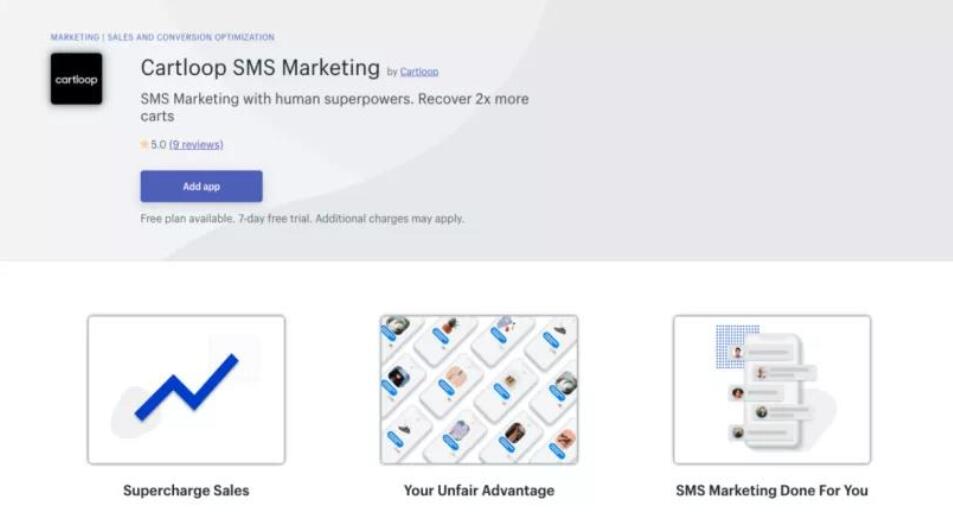
Task: Open the 9 reviews link
Action: click(x=196, y=145)
